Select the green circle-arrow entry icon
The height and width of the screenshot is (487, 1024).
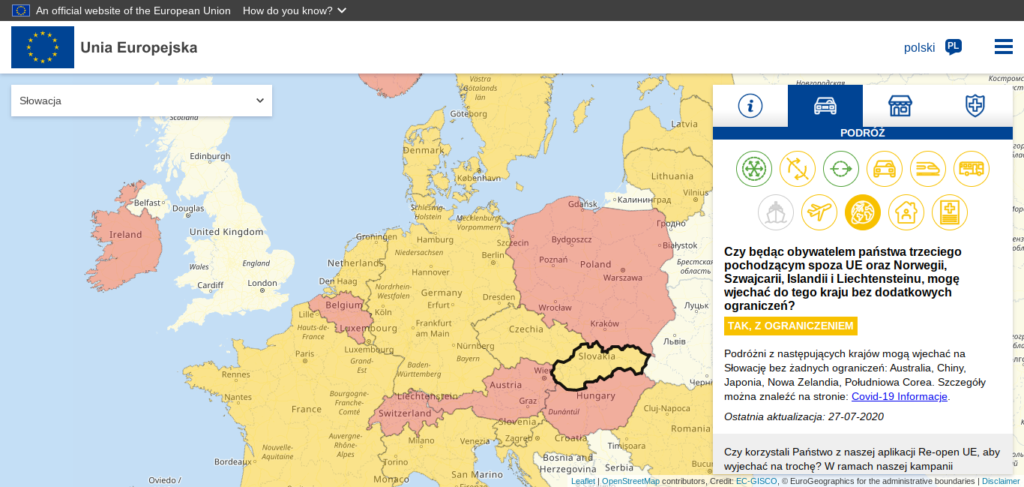841,168
